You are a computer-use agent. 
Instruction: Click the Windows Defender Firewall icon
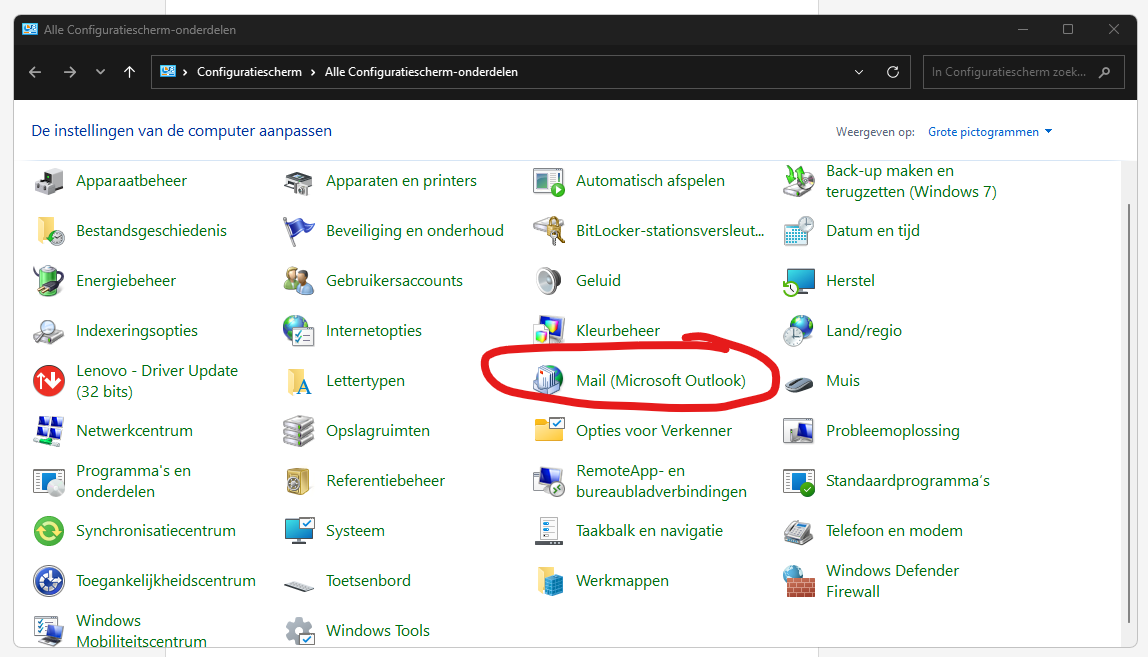(x=799, y=581)
